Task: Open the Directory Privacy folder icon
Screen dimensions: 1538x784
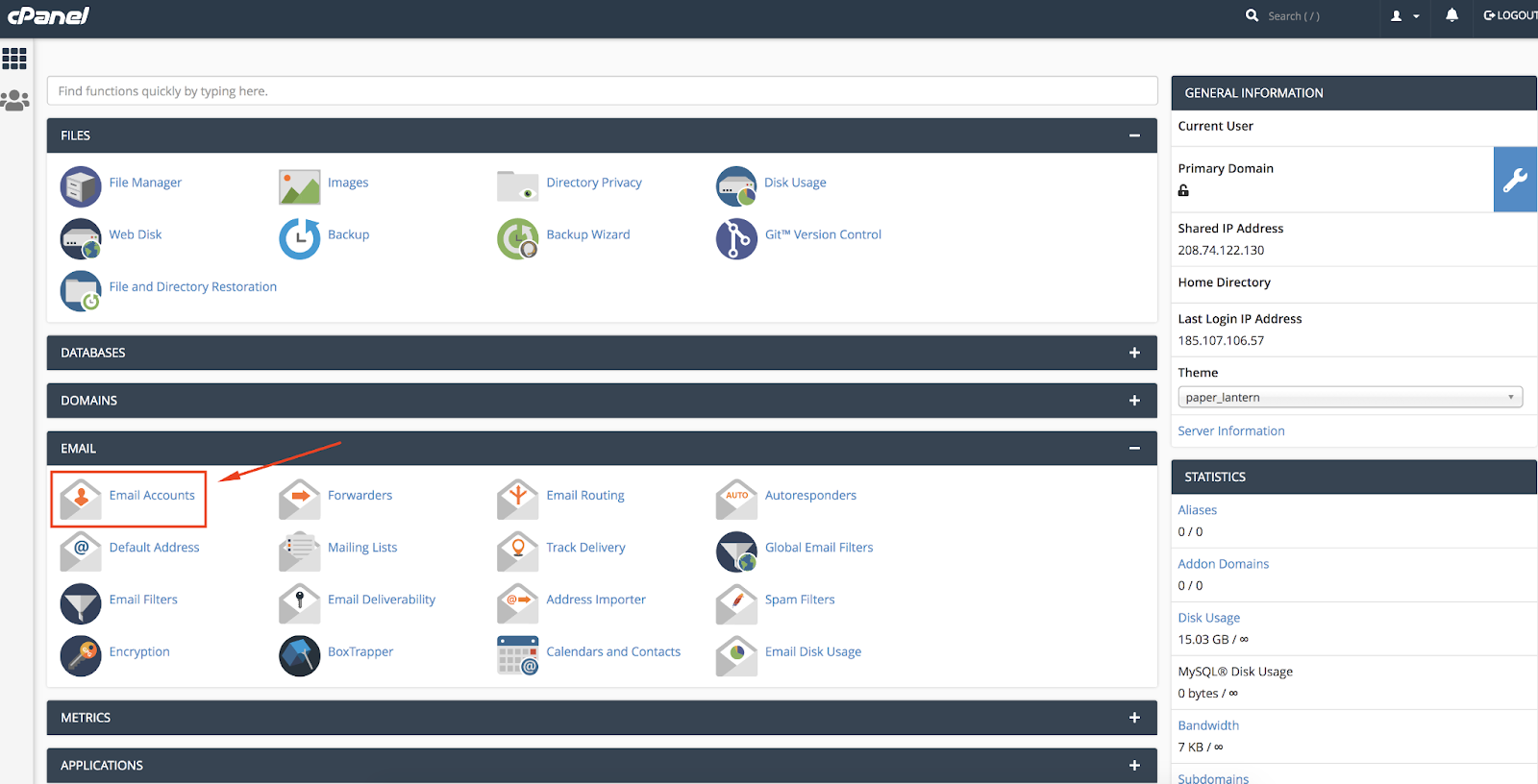Action: point(518,186)
